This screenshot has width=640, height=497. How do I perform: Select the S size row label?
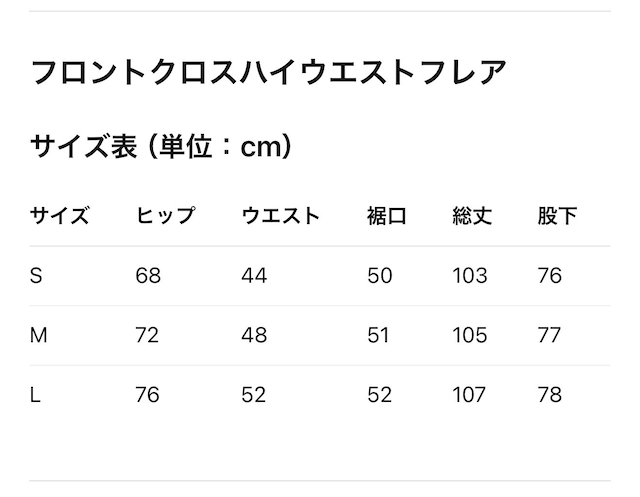coord(36,276)
